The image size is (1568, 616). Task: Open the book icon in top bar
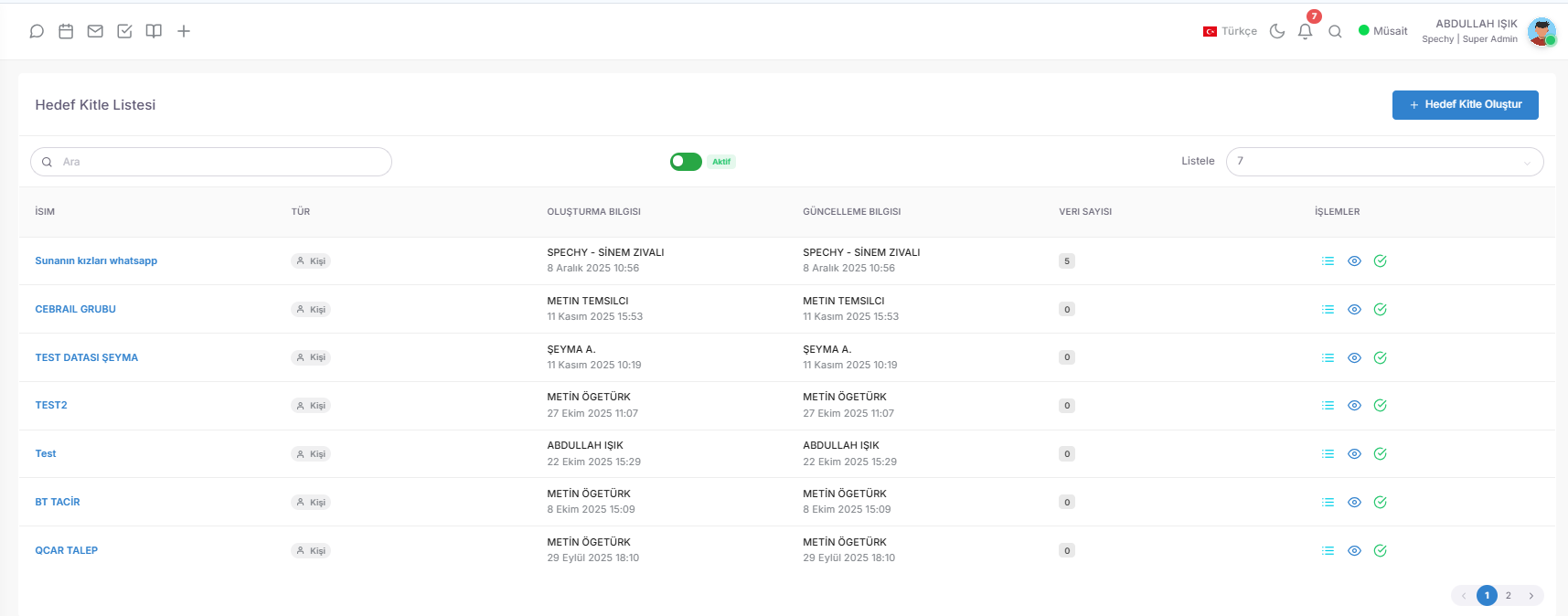coord(154,31)
